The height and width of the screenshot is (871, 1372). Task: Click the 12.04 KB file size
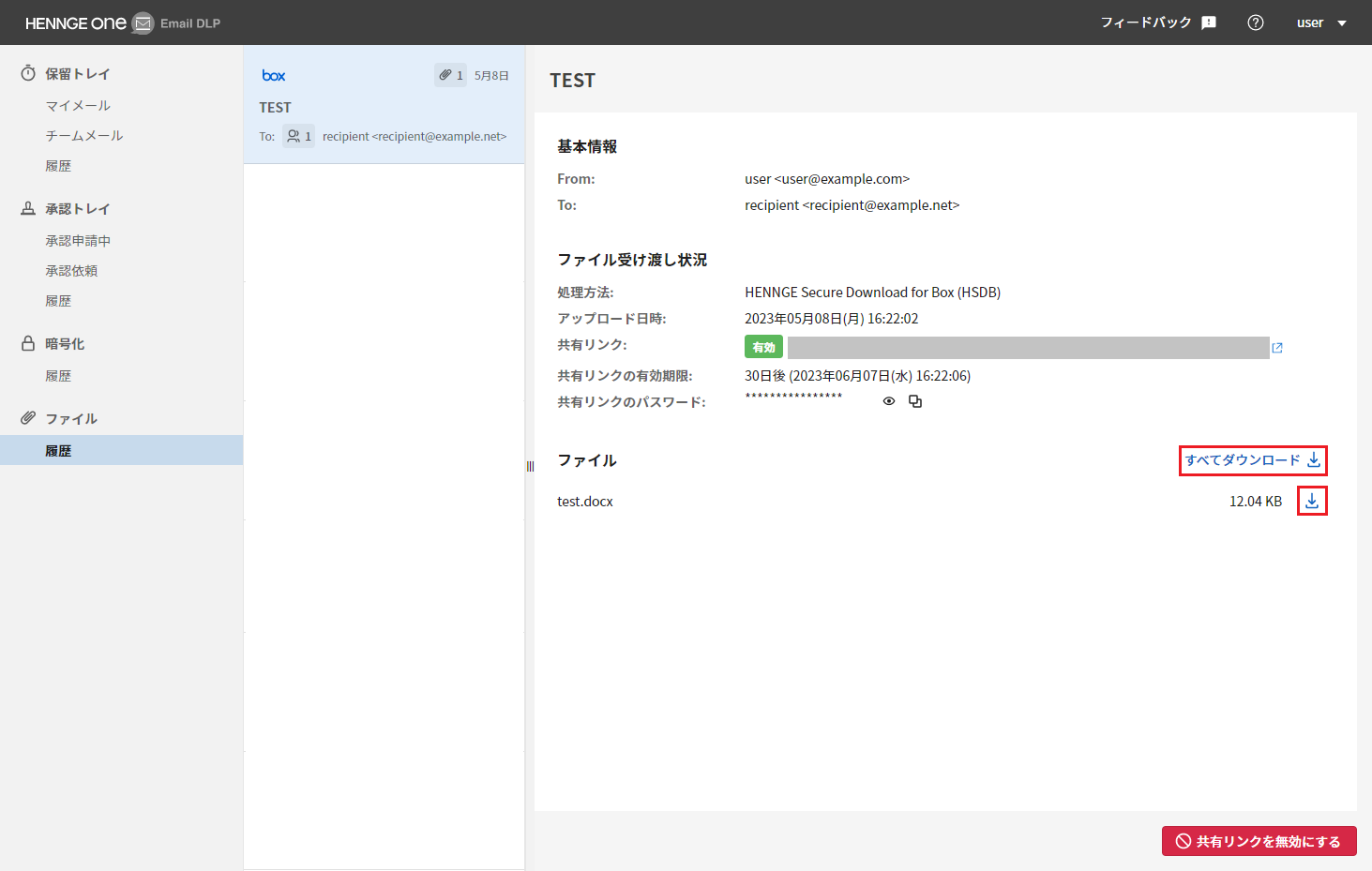[1256, 502]
